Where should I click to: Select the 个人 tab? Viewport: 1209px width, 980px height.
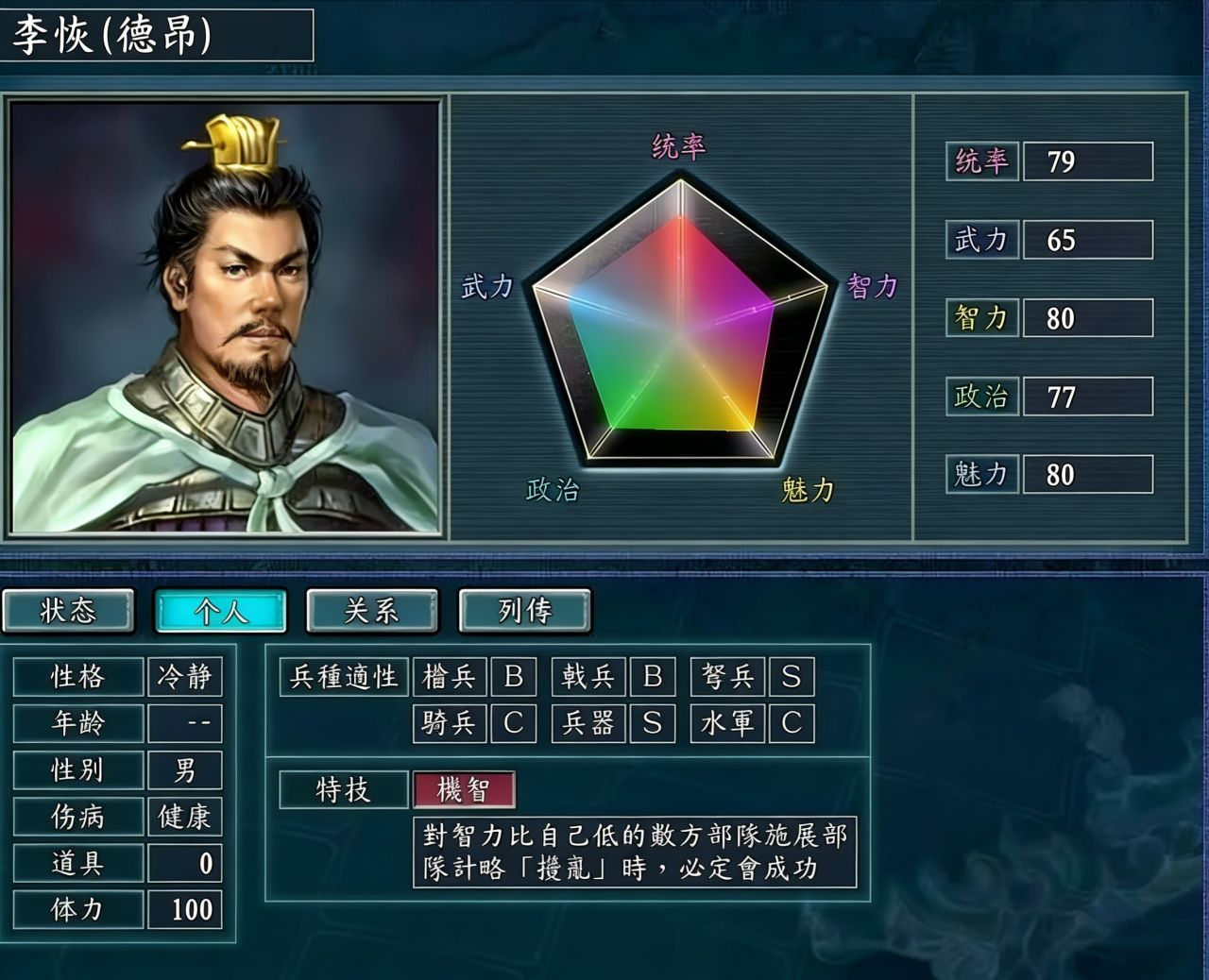(x=220, y=611)
